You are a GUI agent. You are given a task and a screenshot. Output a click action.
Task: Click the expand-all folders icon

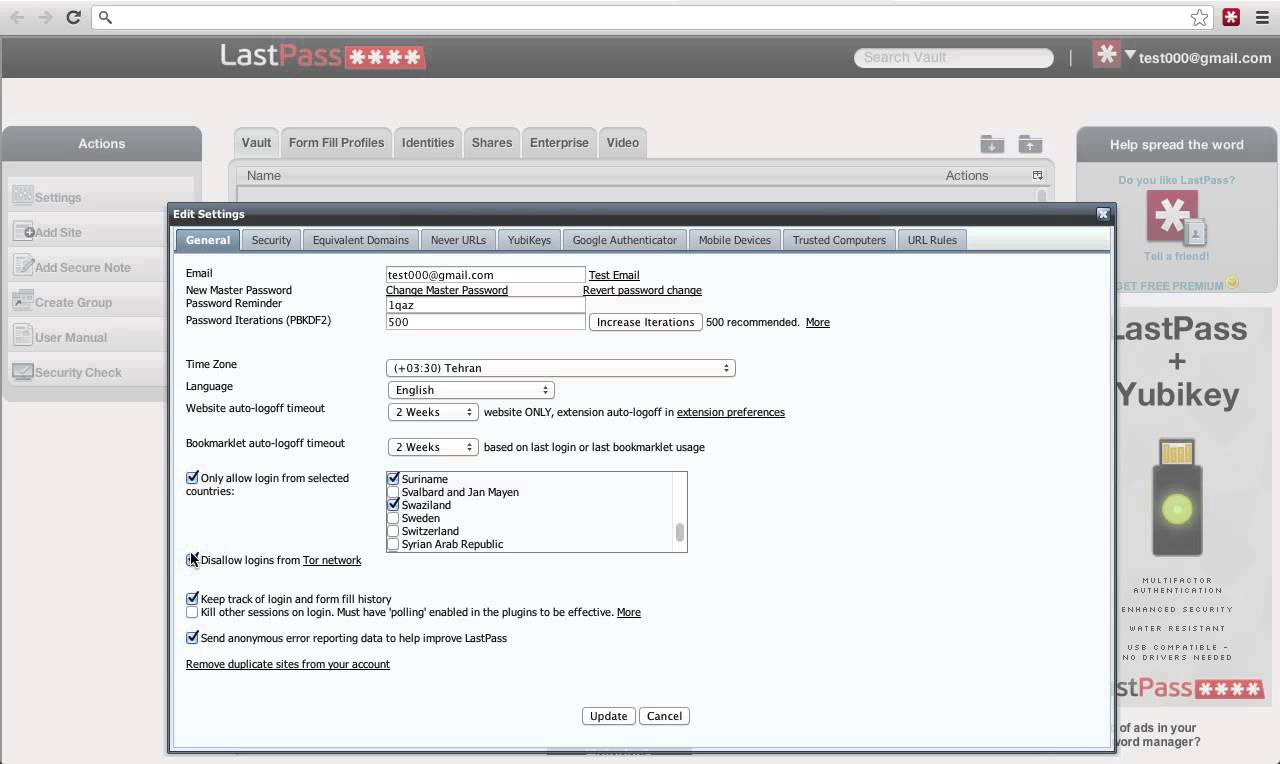coord(1030,144)
